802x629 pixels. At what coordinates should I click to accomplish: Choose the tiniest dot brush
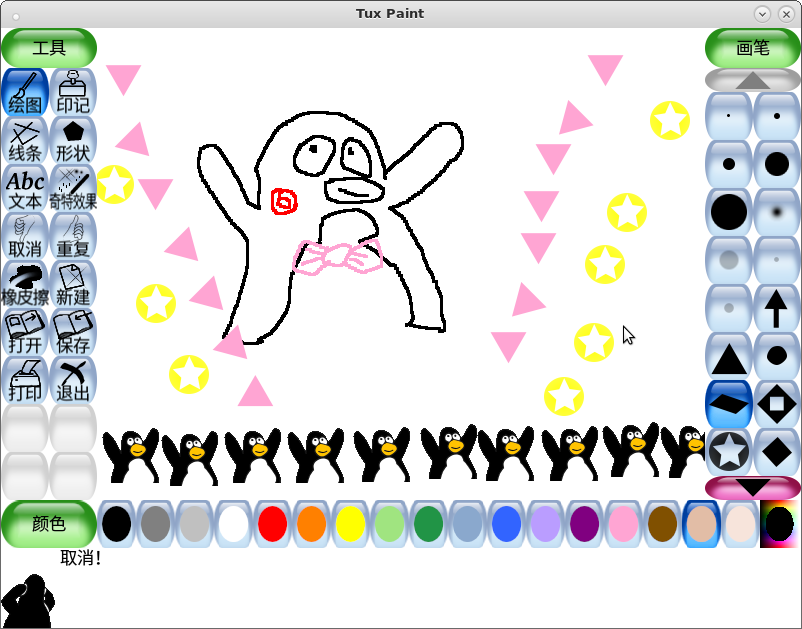(729, 116)
